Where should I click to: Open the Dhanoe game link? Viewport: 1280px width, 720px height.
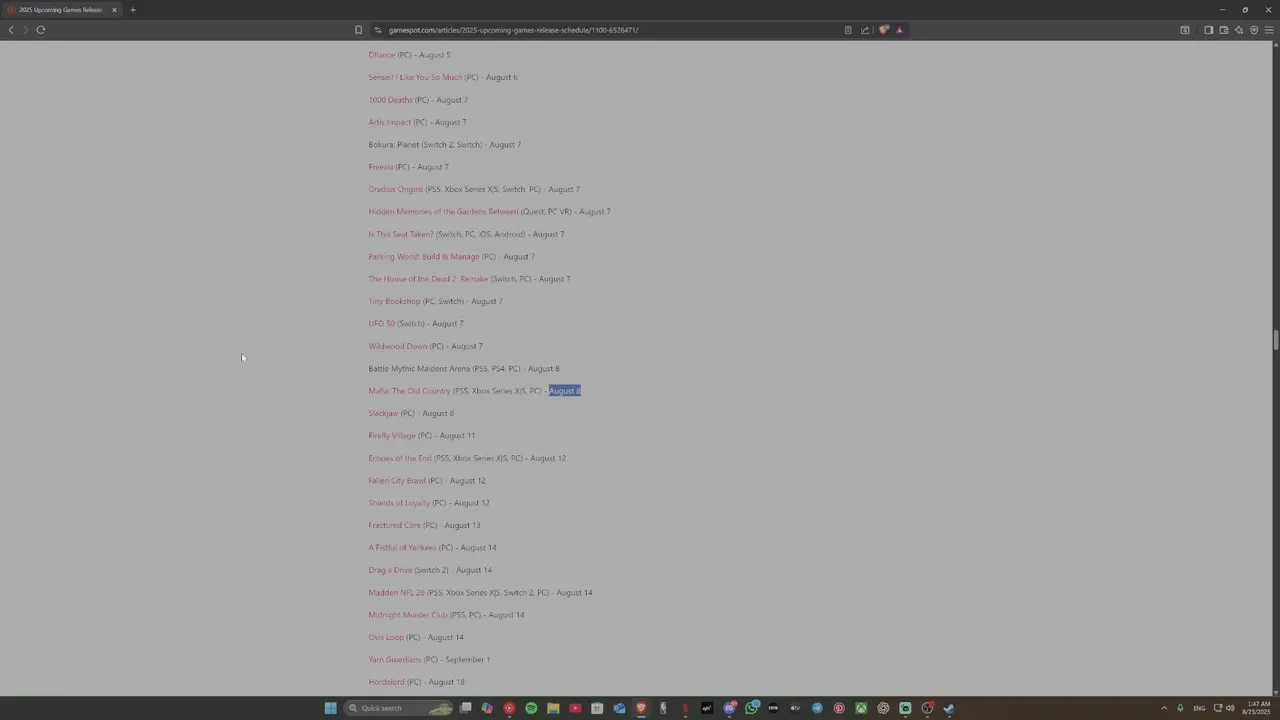[x=382, y=55]
